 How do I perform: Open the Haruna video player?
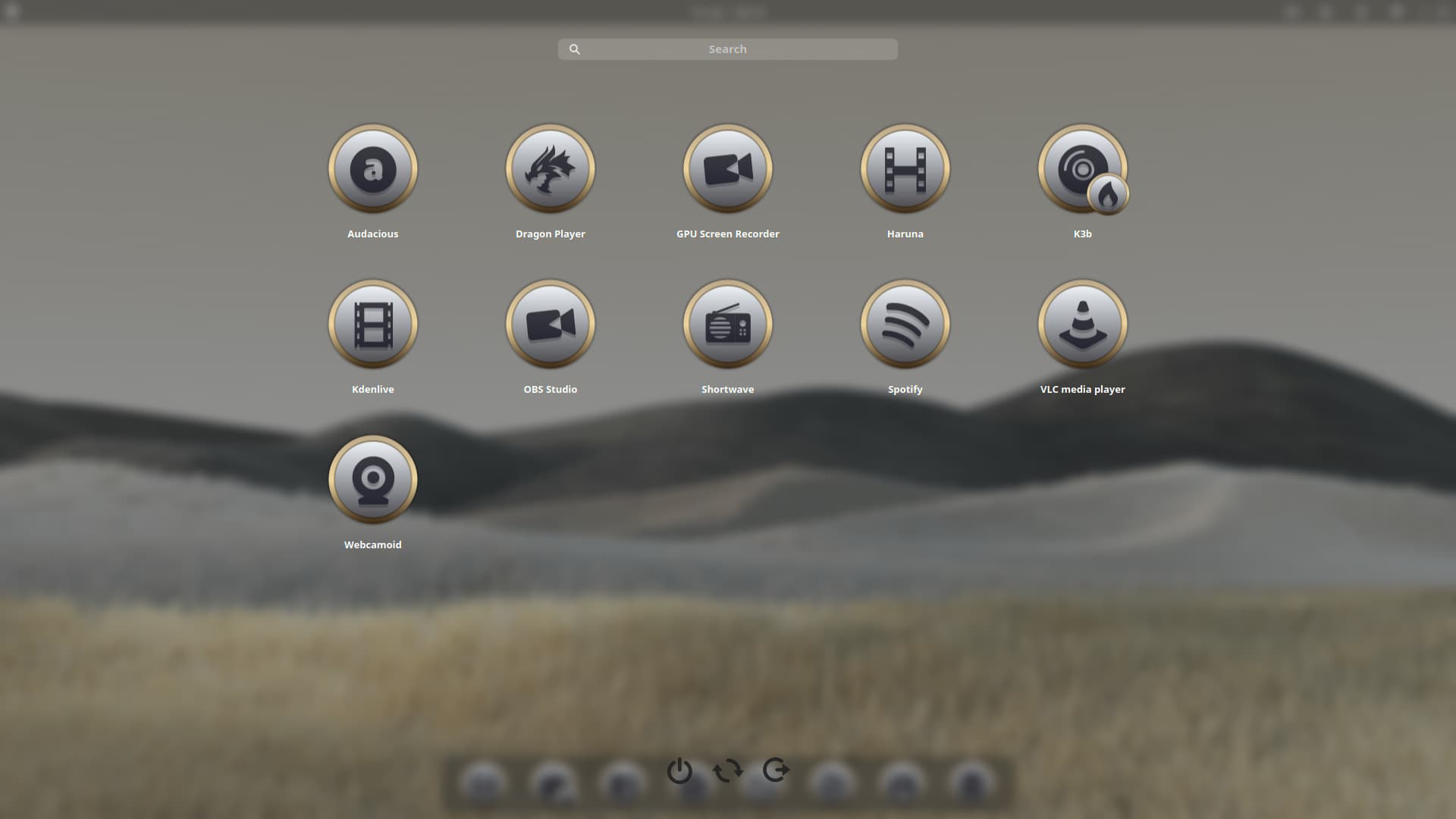[905, 169]
